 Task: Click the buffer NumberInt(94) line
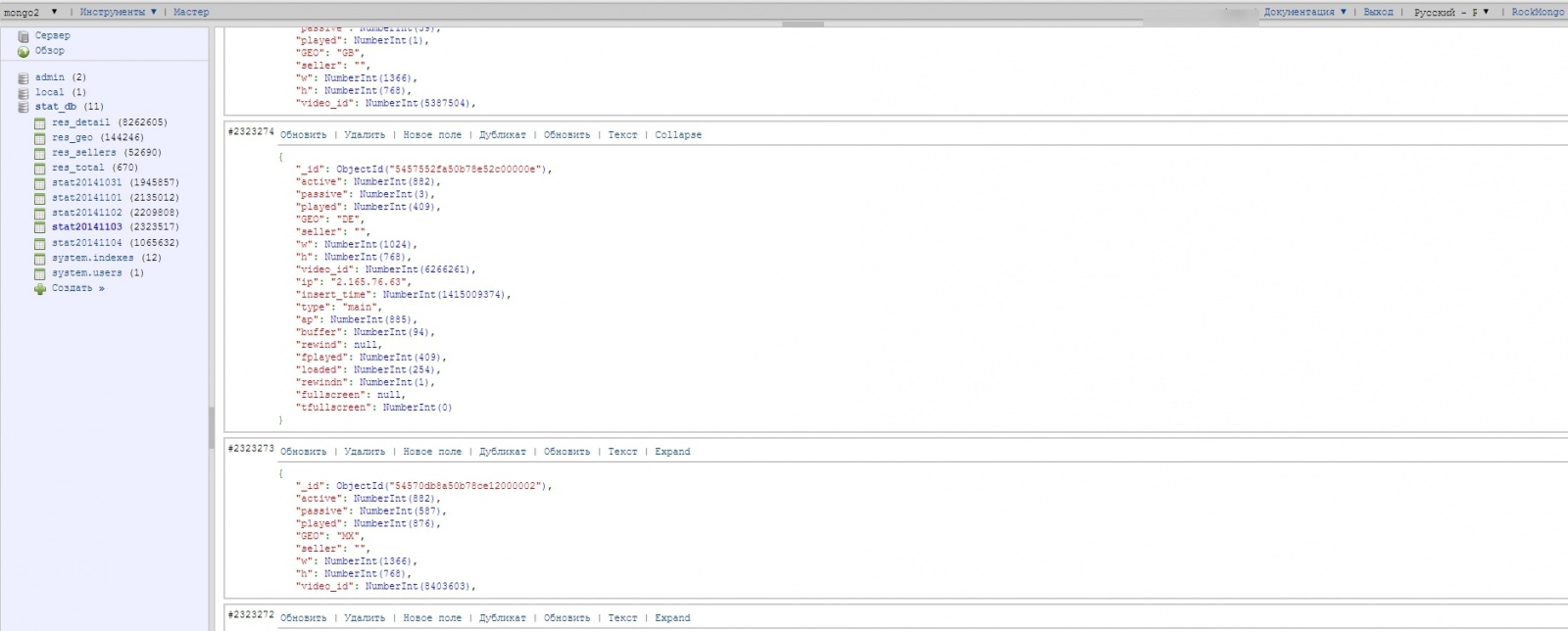(366, 332)
